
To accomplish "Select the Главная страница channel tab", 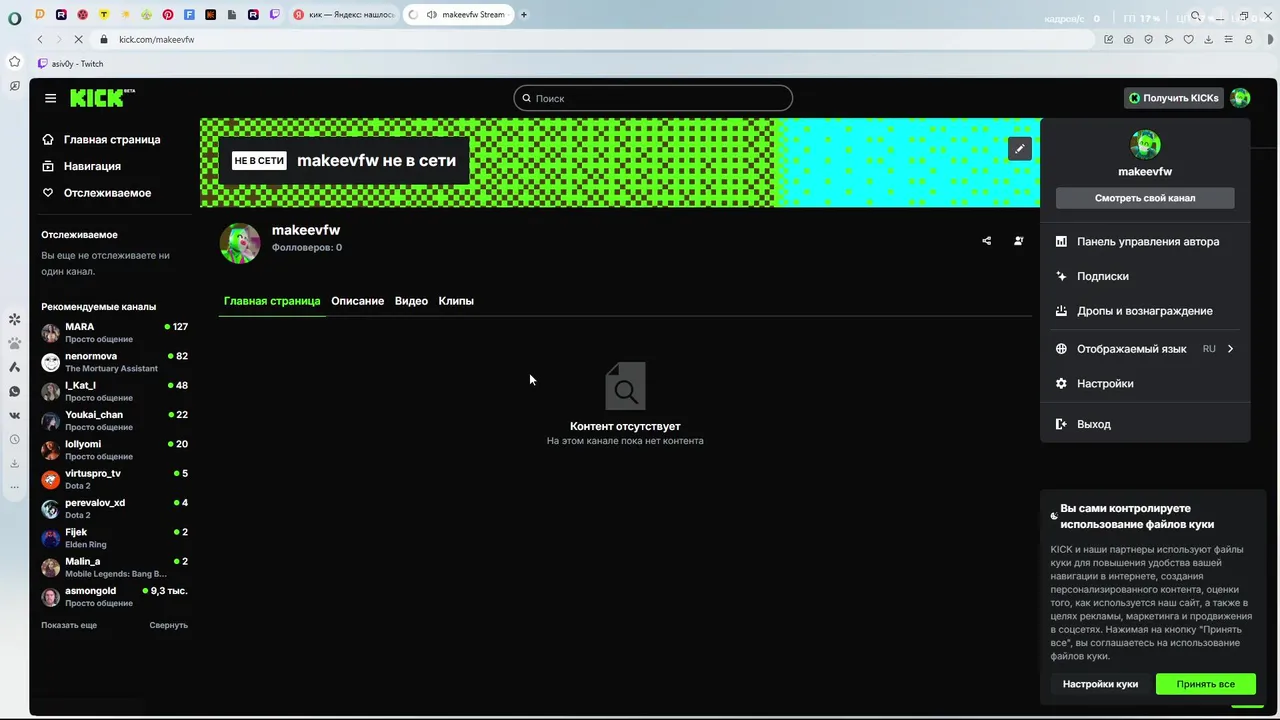I will pyautogui.click(x=272, y=301).
